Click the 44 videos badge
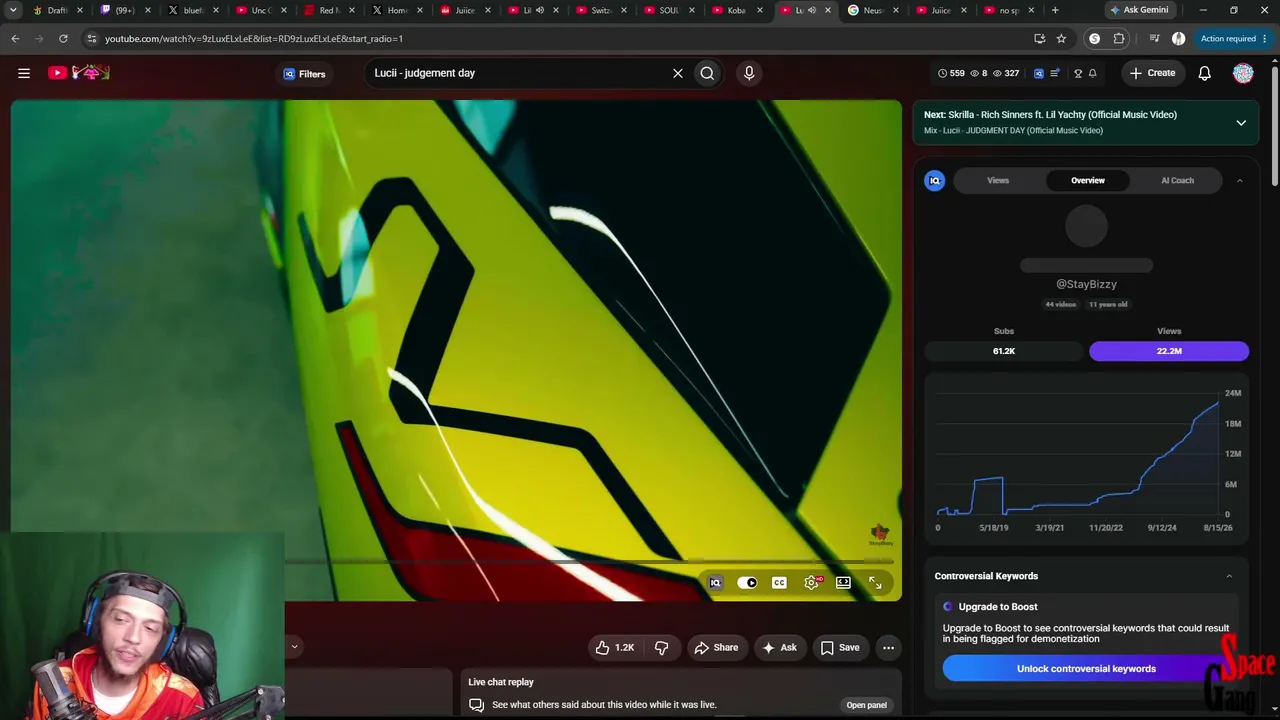The height and width of the screenshot is (720, 1280). (x=1060, y=304)
